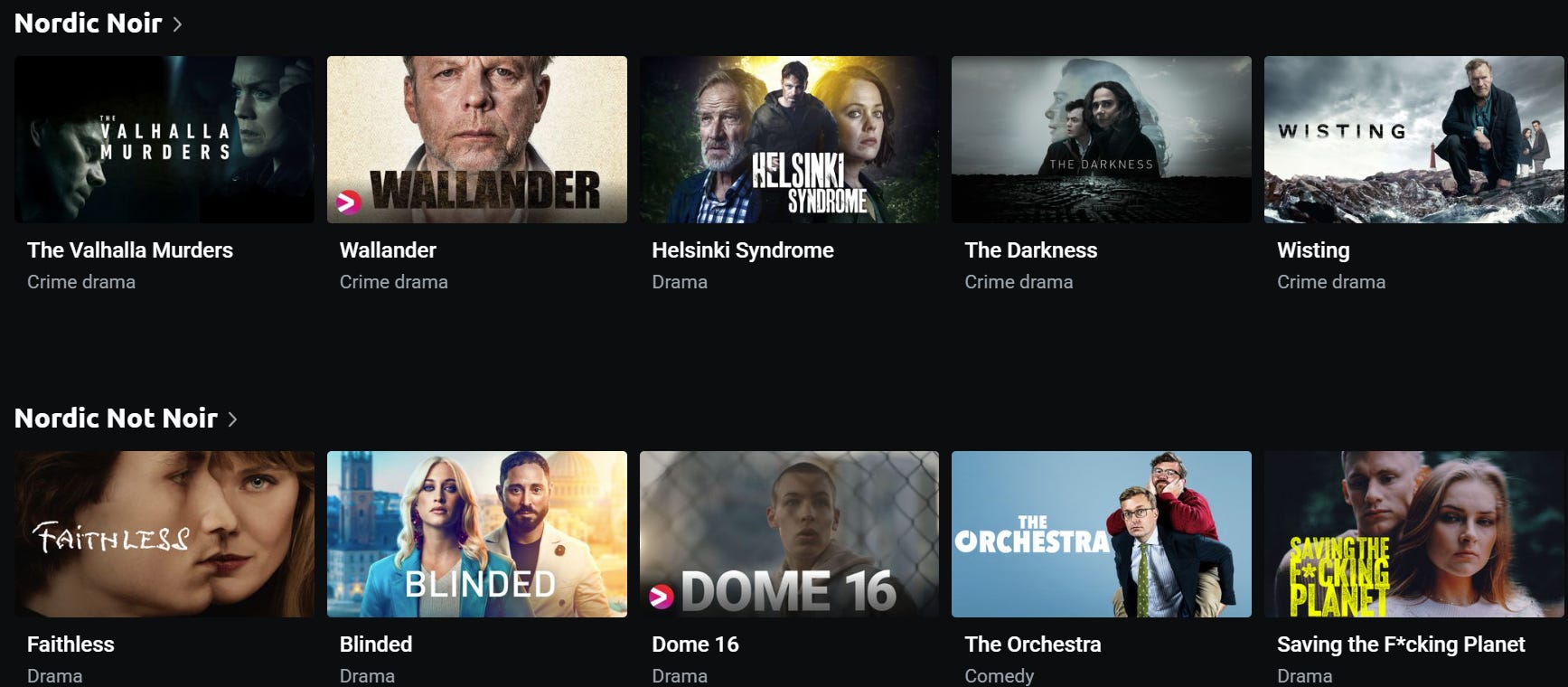Click the pink Viaplay badge on Dome 16 poster

[x=662, y=597]
